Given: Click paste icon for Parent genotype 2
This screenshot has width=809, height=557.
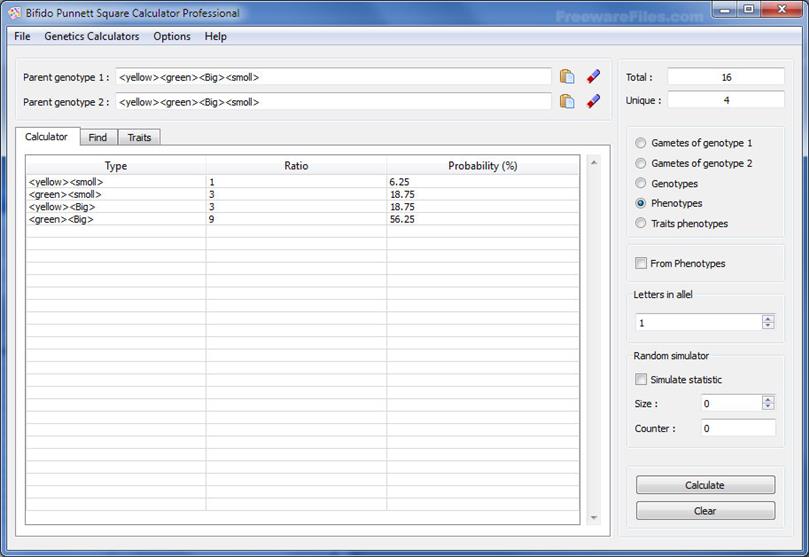Looking at the screenshot, I should coord(567,101).
